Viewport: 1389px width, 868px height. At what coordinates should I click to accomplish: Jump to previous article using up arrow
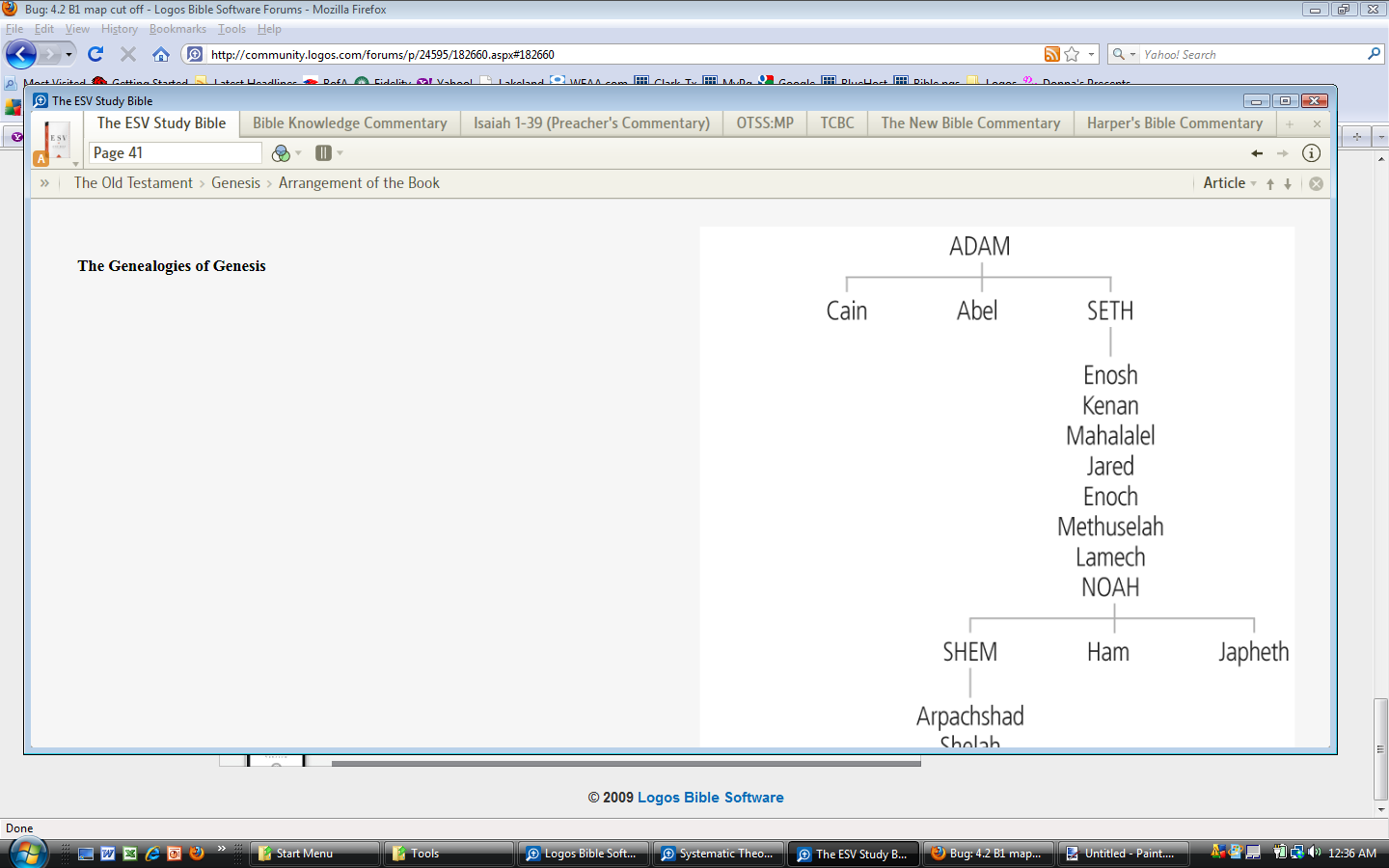point(1270,183)
